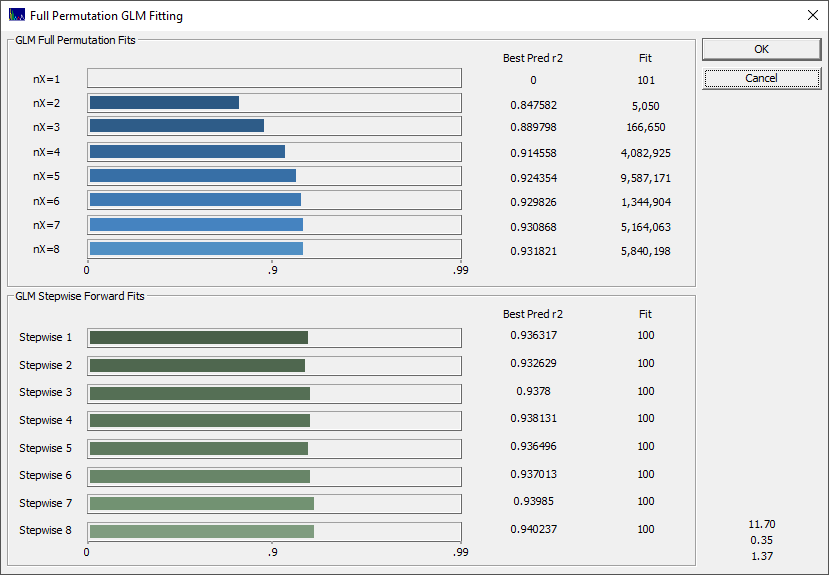Click the Stepwise 4 label
The height and width of the screenshot is (575, 829).
coord(45,420)
